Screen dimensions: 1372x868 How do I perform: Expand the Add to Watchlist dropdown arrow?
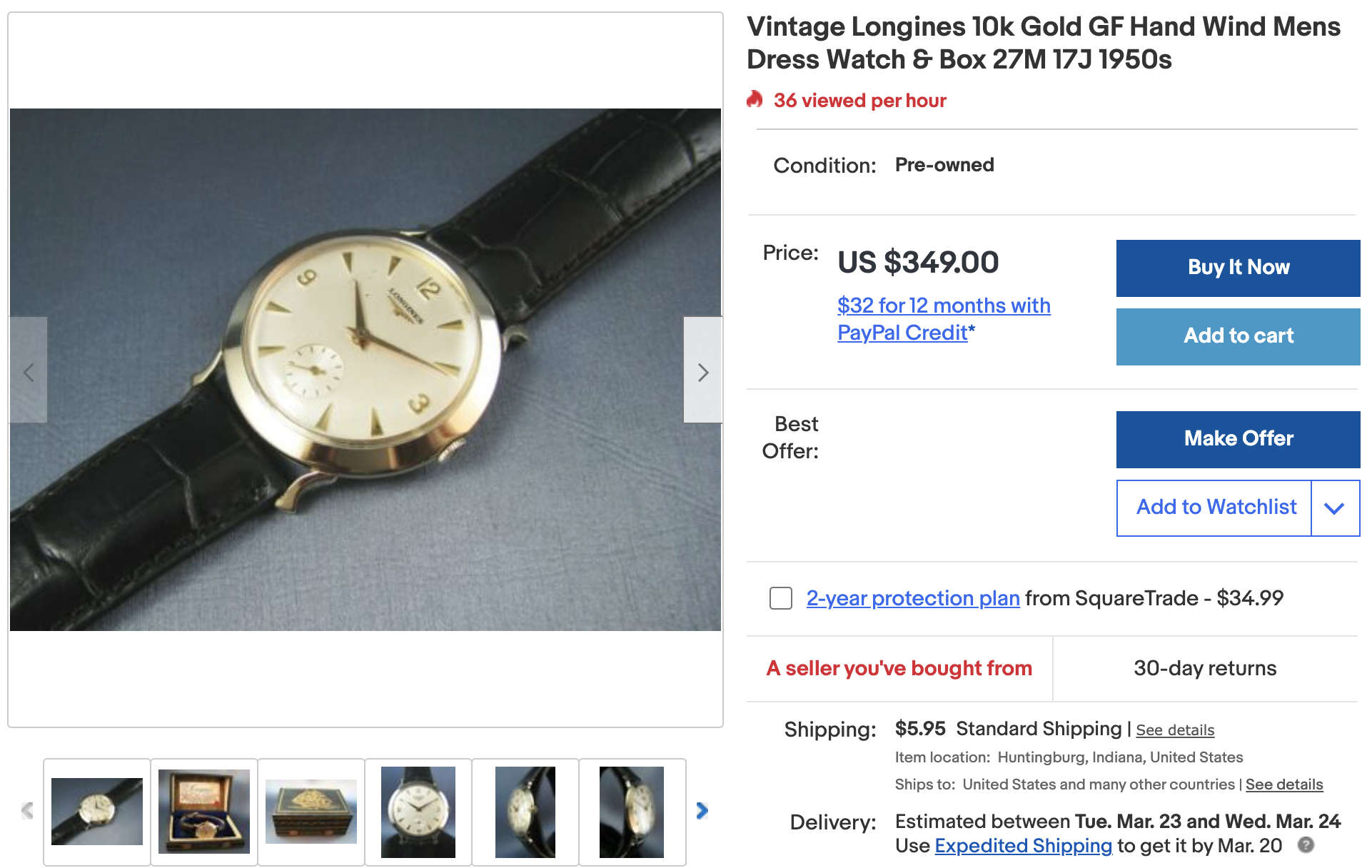point(1334,508)
